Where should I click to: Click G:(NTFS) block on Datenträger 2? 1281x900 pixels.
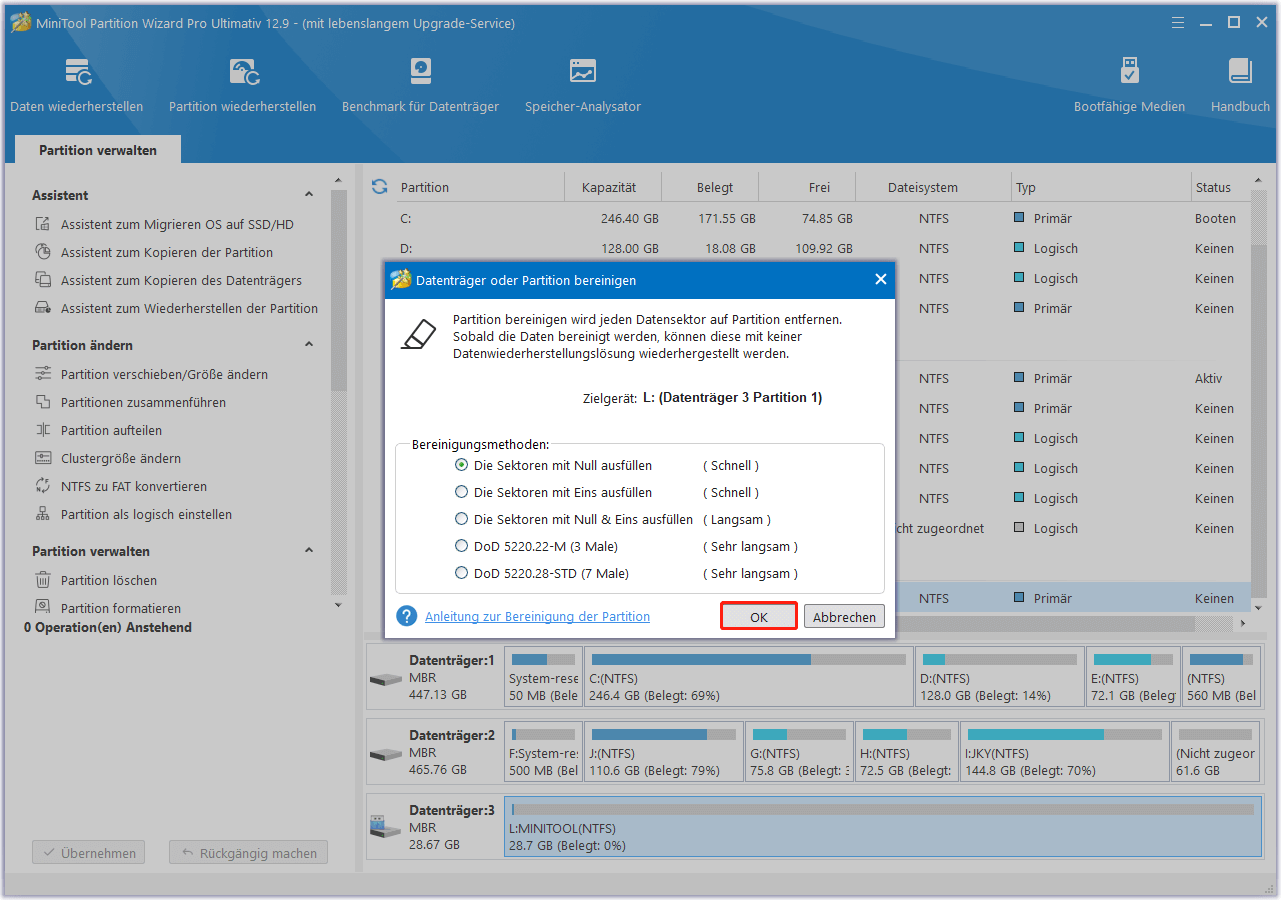tap(799, 752)
